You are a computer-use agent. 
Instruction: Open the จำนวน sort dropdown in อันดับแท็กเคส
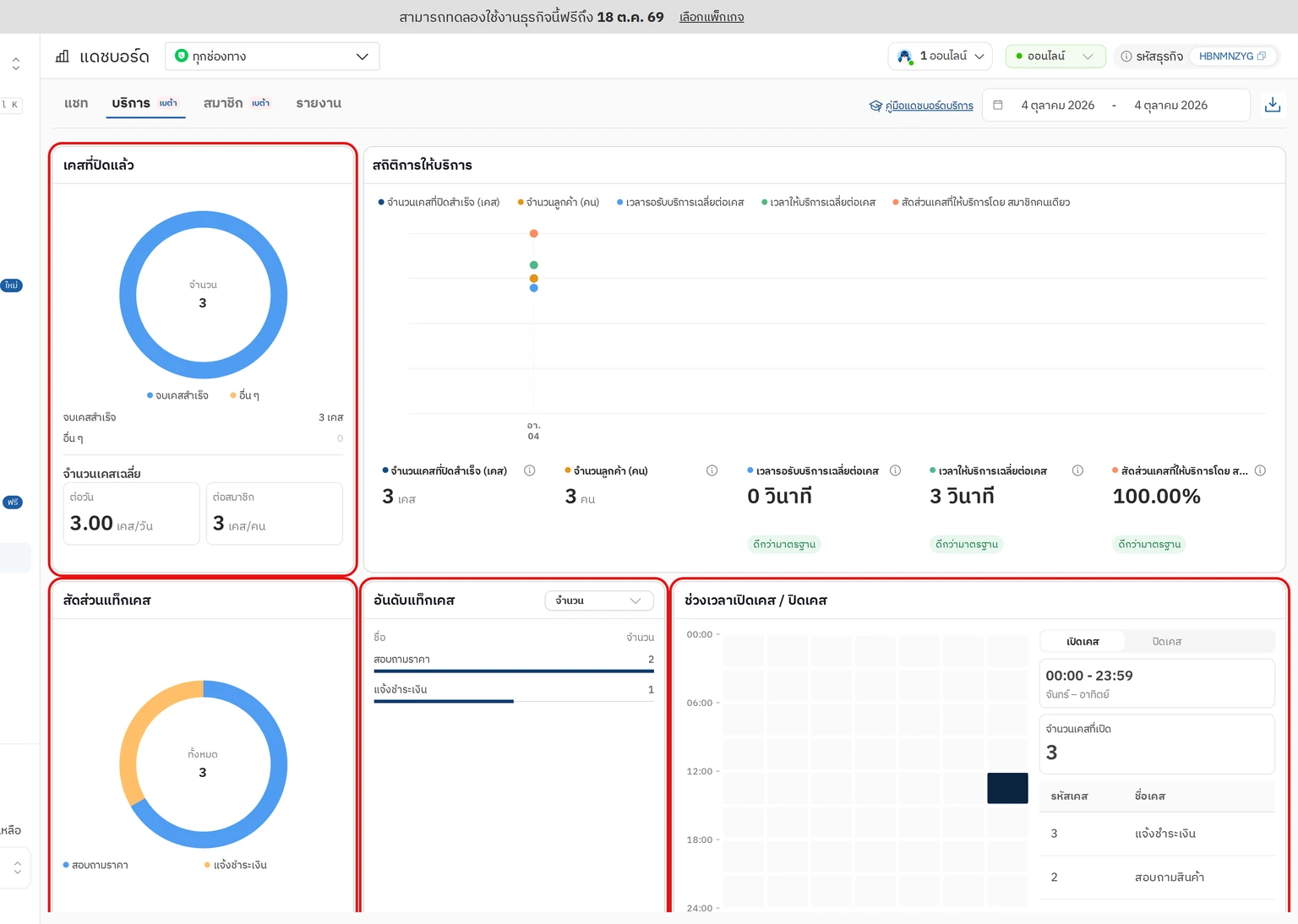click(x=599, y=601)
